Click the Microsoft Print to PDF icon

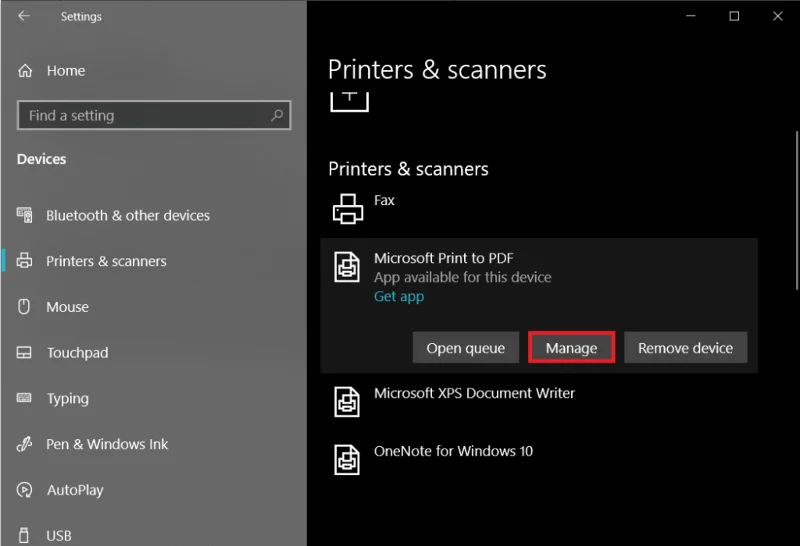[347, 266]
